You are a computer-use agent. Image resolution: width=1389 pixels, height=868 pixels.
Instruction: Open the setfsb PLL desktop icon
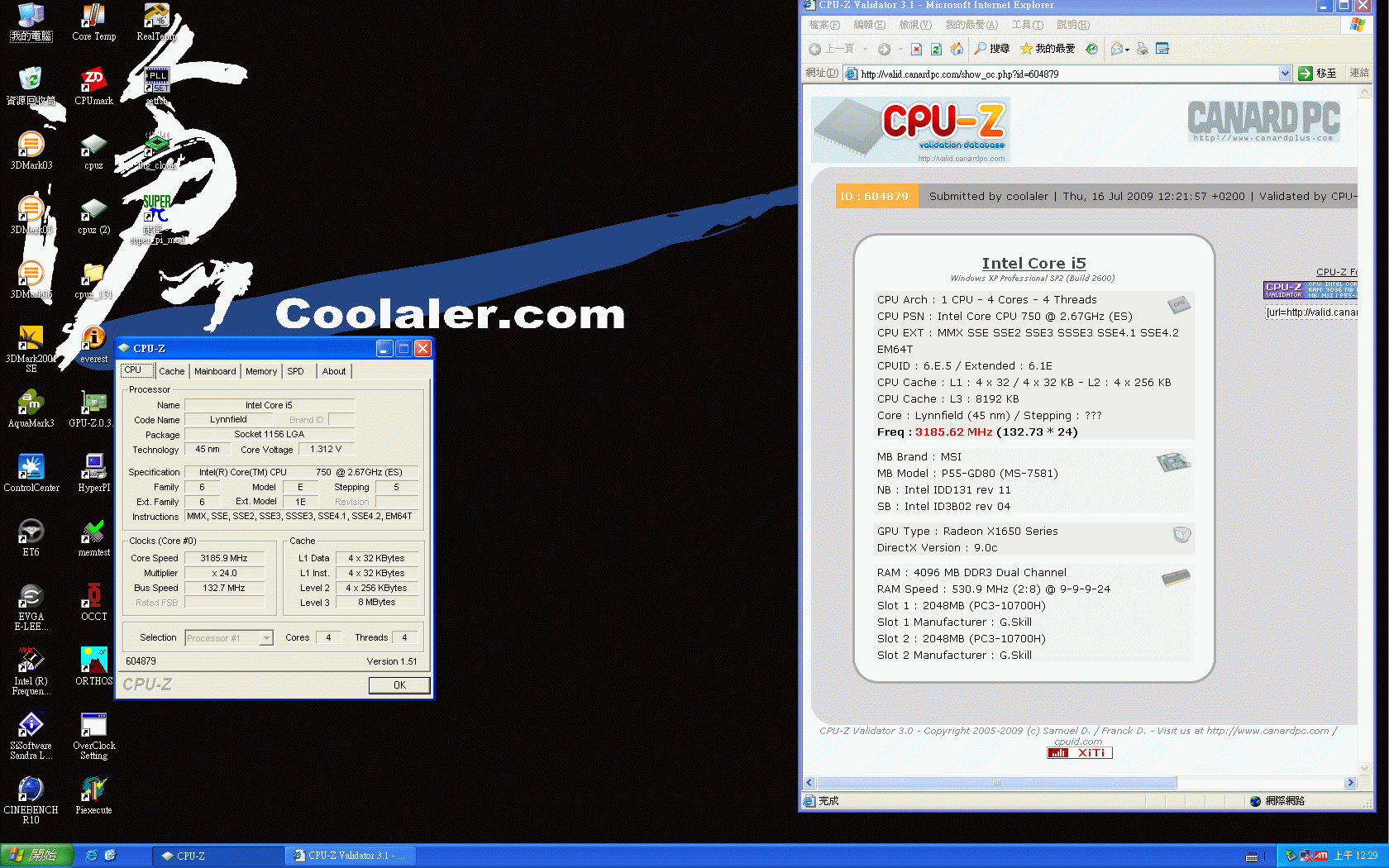click(156, 87)
